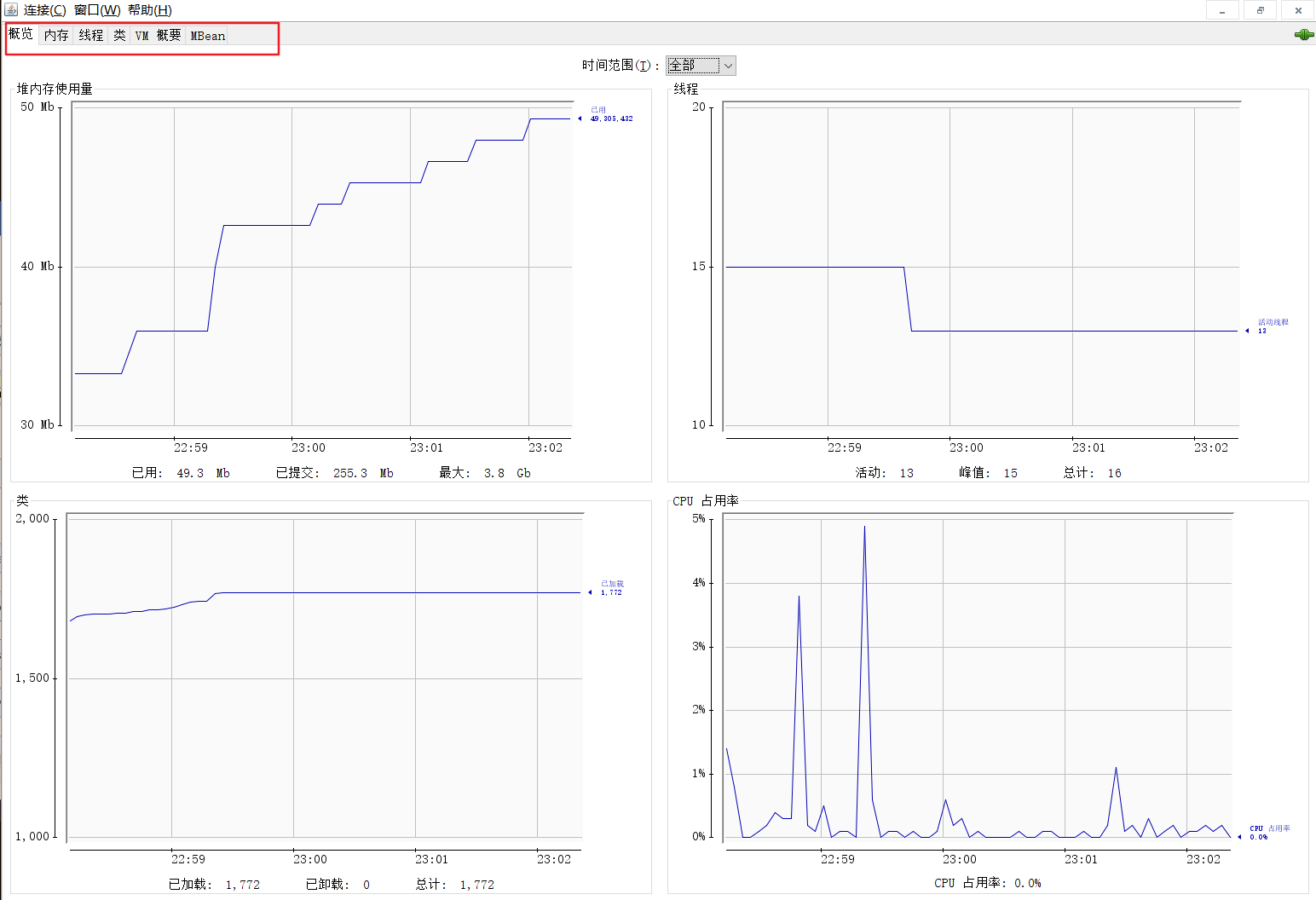
Task: Click the 全部 time range combo box
Action: tap(701, 66)
